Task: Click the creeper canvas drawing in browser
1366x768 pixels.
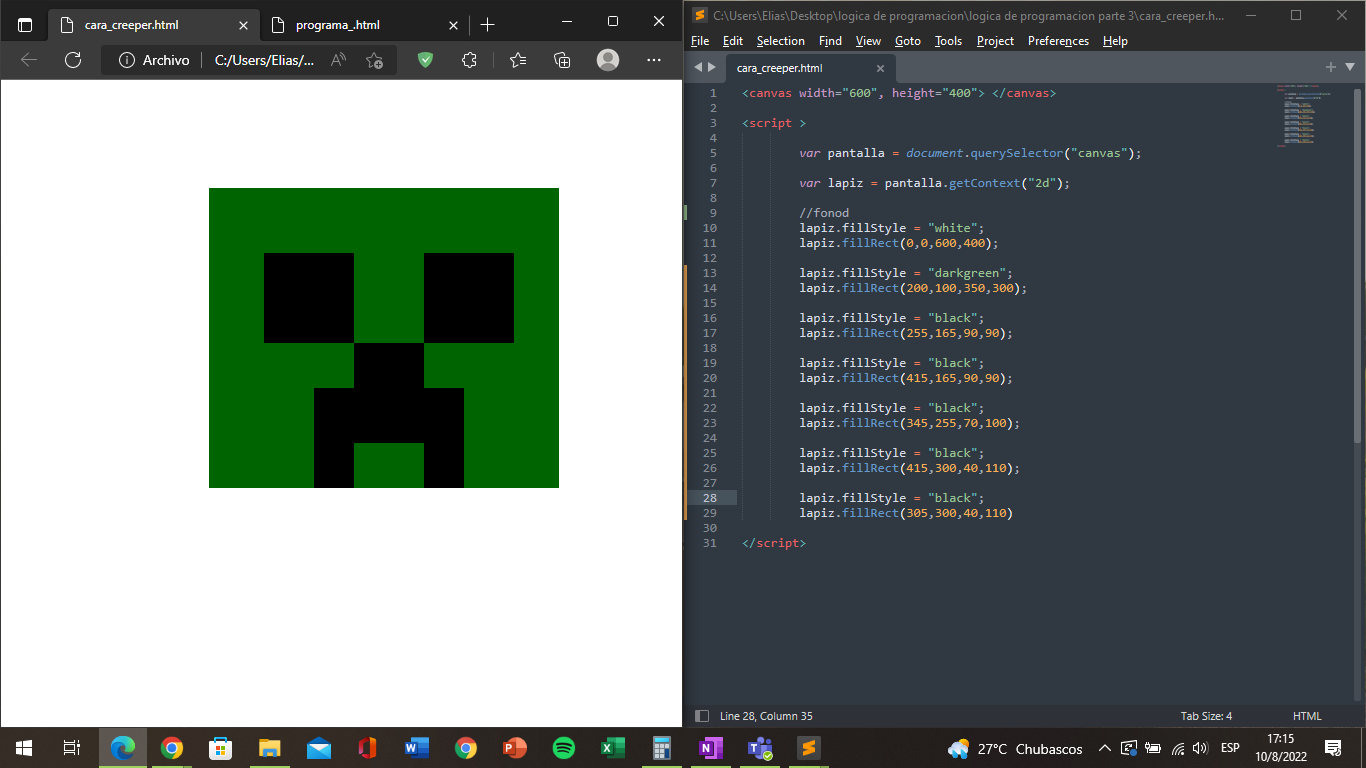Action: tap(384, 338)
